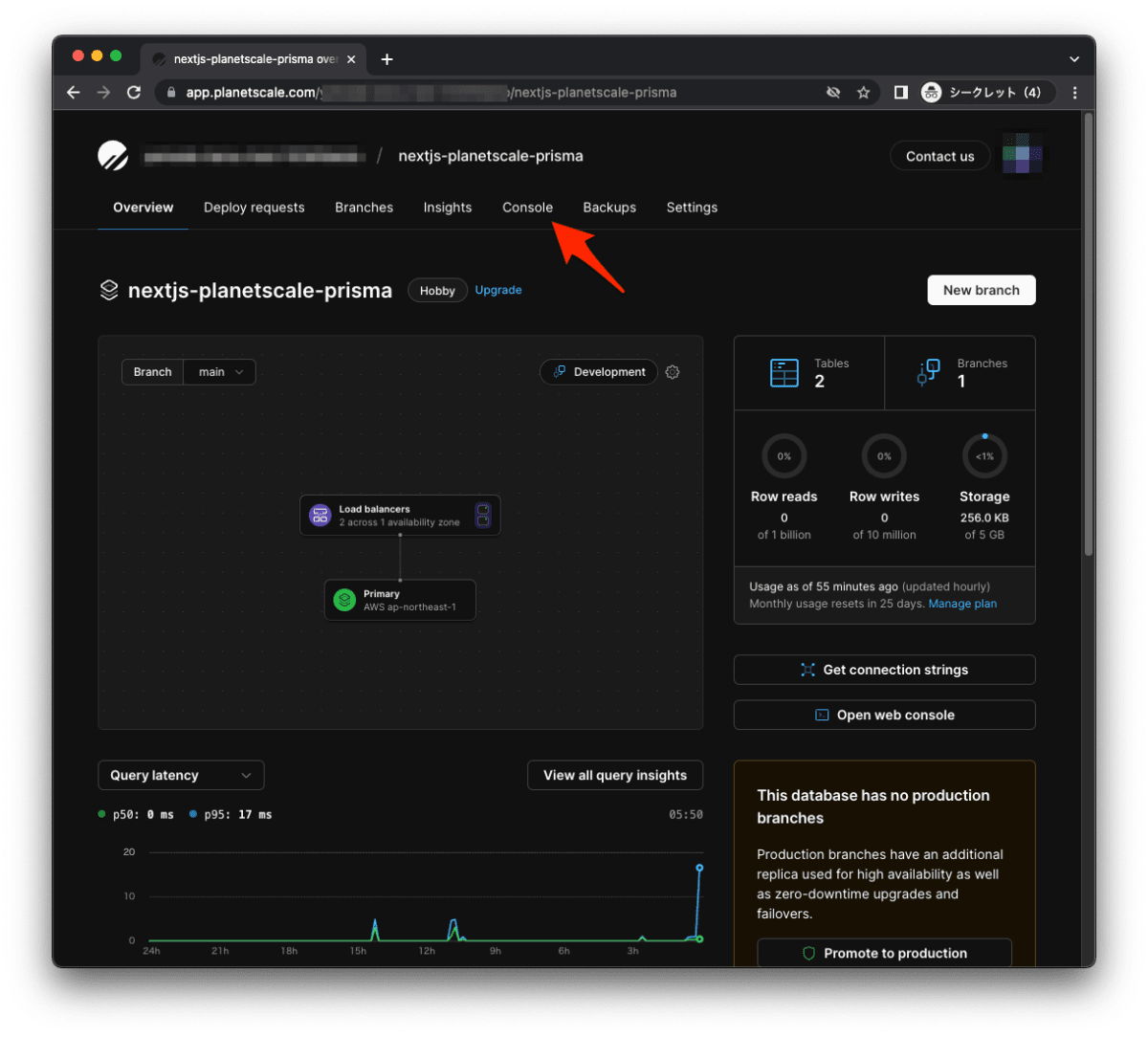Bookmark this page with the star

tap(863, 93)
